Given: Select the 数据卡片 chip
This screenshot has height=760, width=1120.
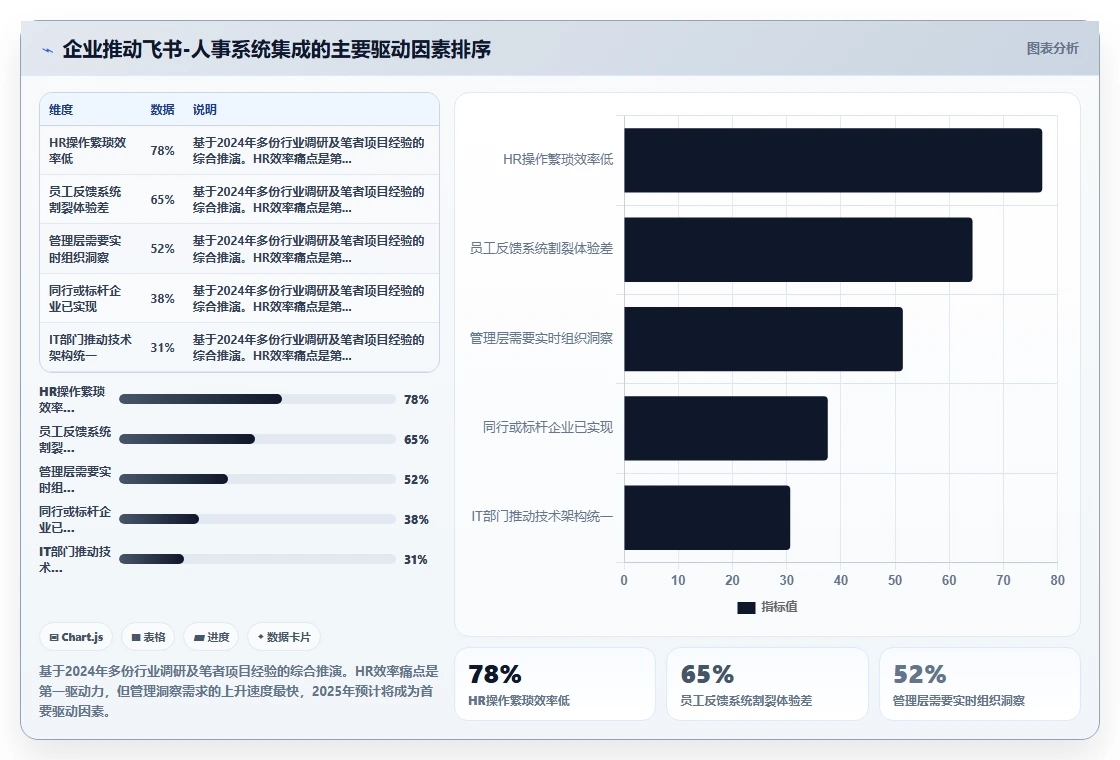Looking at the screenshot, I should click(284, 637).
